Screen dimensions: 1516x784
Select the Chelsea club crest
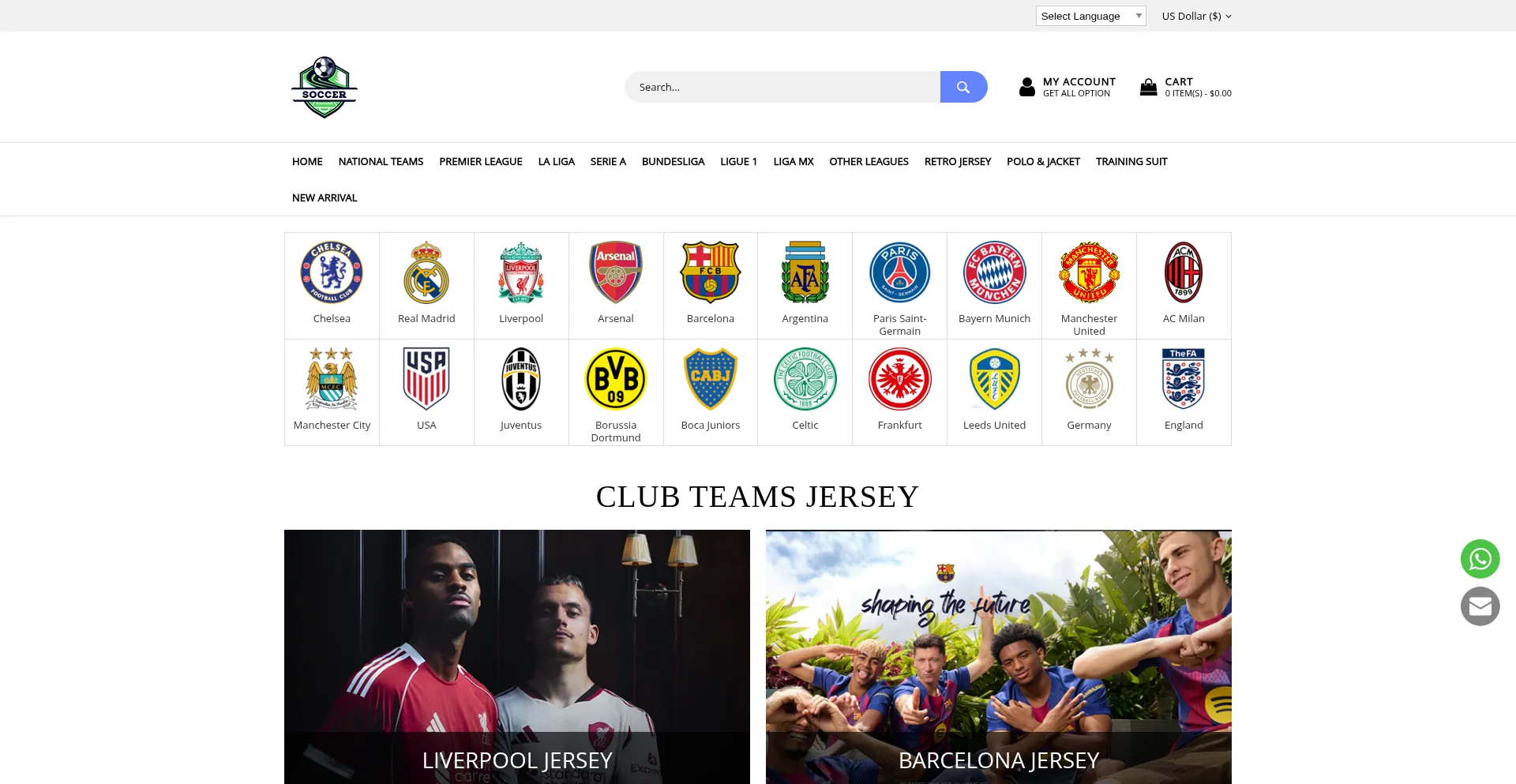pyautogui.click(x=332, y=272)
